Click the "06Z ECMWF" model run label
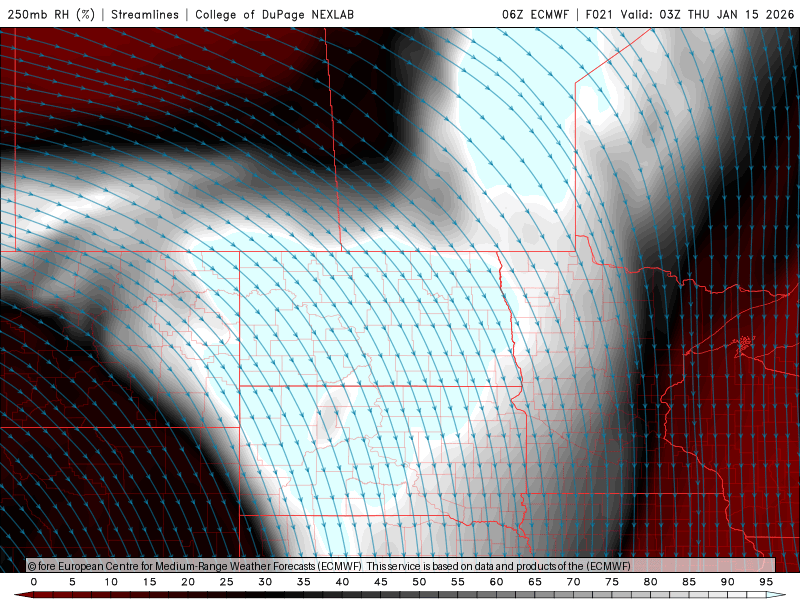The width and height of the screenshot is (800, 600). 535,14
